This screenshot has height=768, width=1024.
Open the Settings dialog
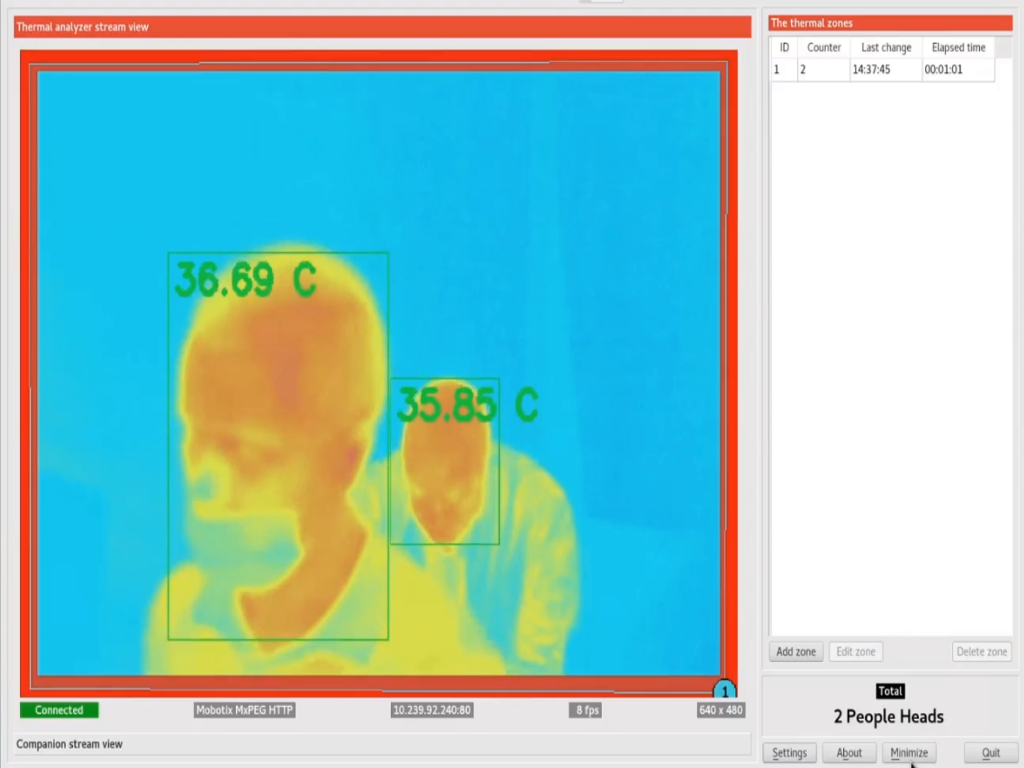(789, 753)
